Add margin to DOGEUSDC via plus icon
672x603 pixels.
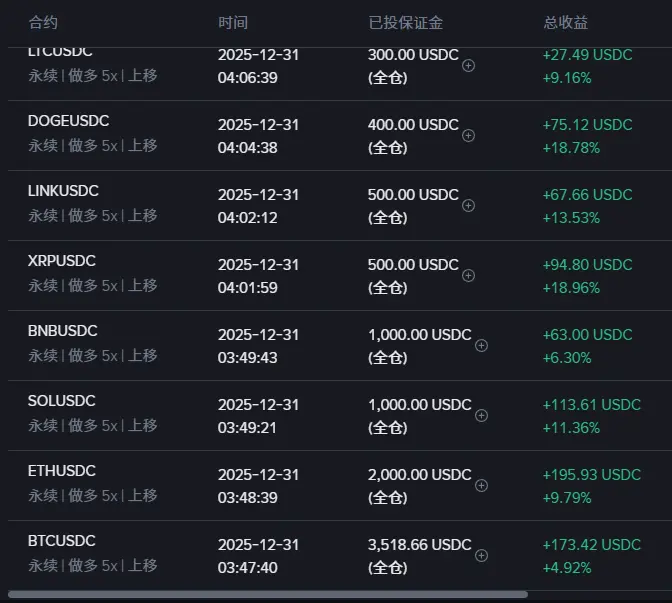[x=468, y=135]
